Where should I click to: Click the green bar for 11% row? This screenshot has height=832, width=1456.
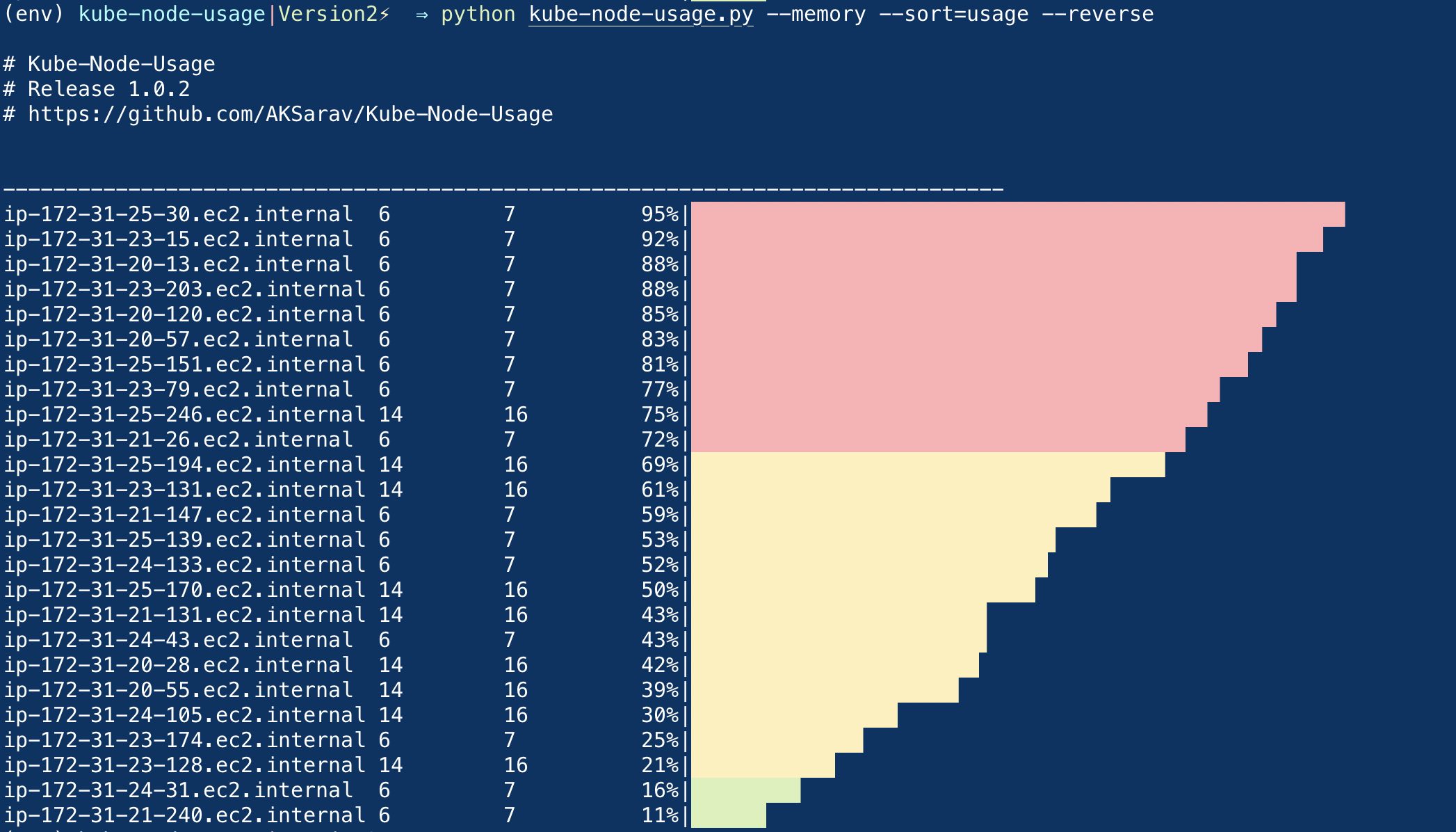tap(728, 815)
